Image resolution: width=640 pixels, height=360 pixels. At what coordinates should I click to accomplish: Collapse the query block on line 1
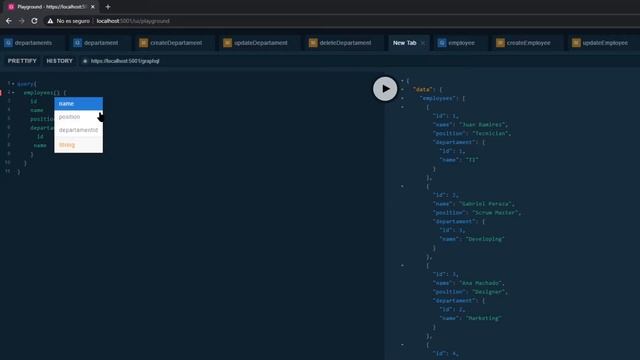(13, 84)
